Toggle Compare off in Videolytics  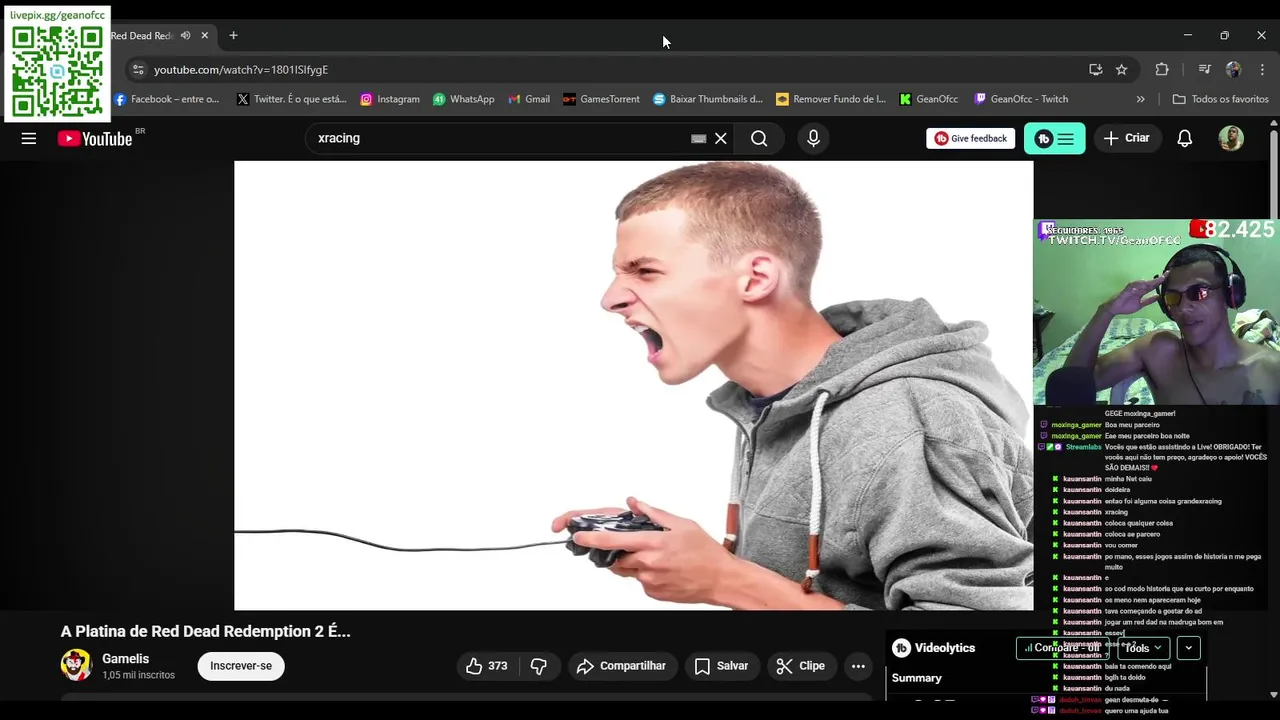coord(1062,648)
